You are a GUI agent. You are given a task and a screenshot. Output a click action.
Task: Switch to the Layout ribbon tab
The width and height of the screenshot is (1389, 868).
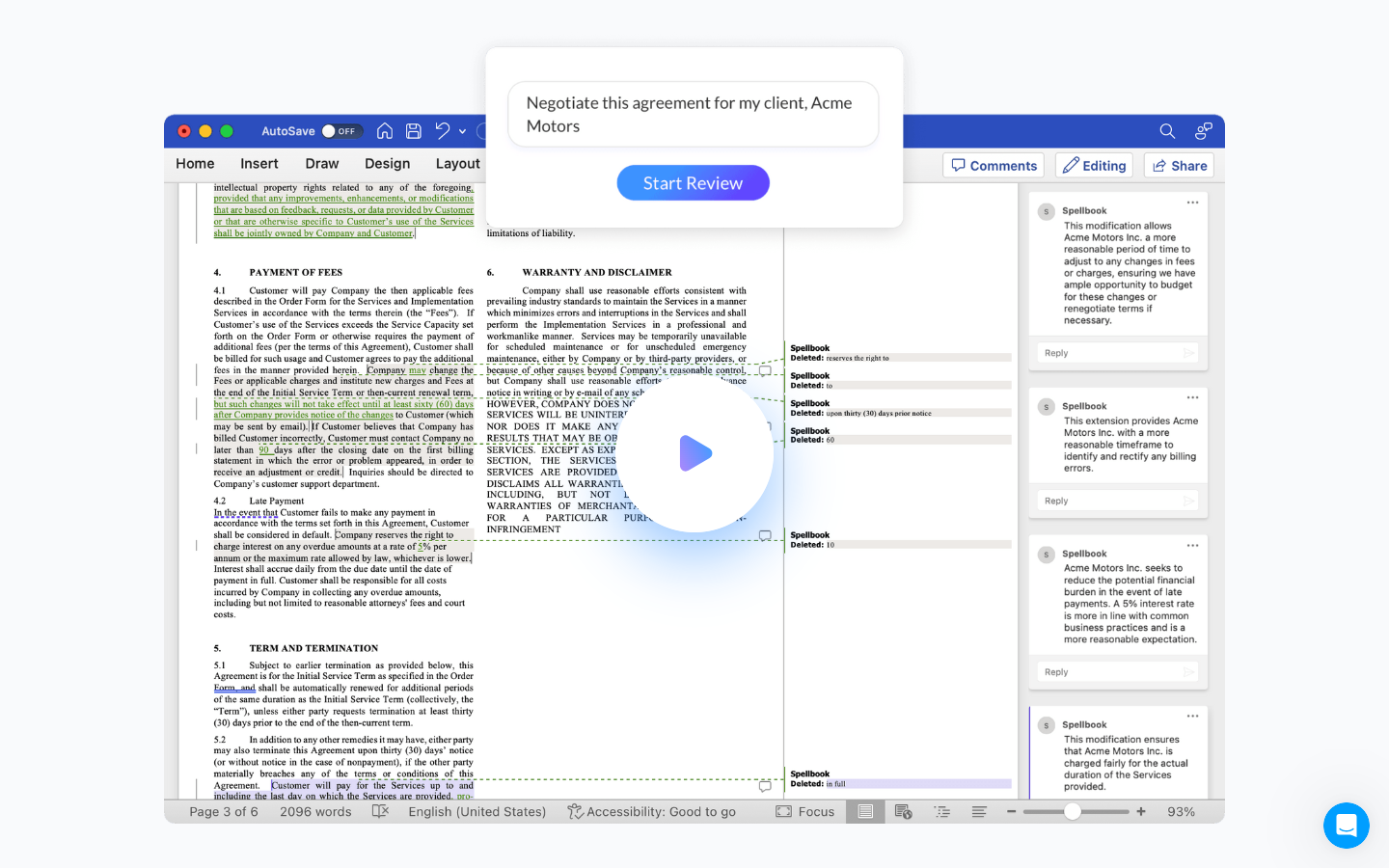[x=458, y=164]
